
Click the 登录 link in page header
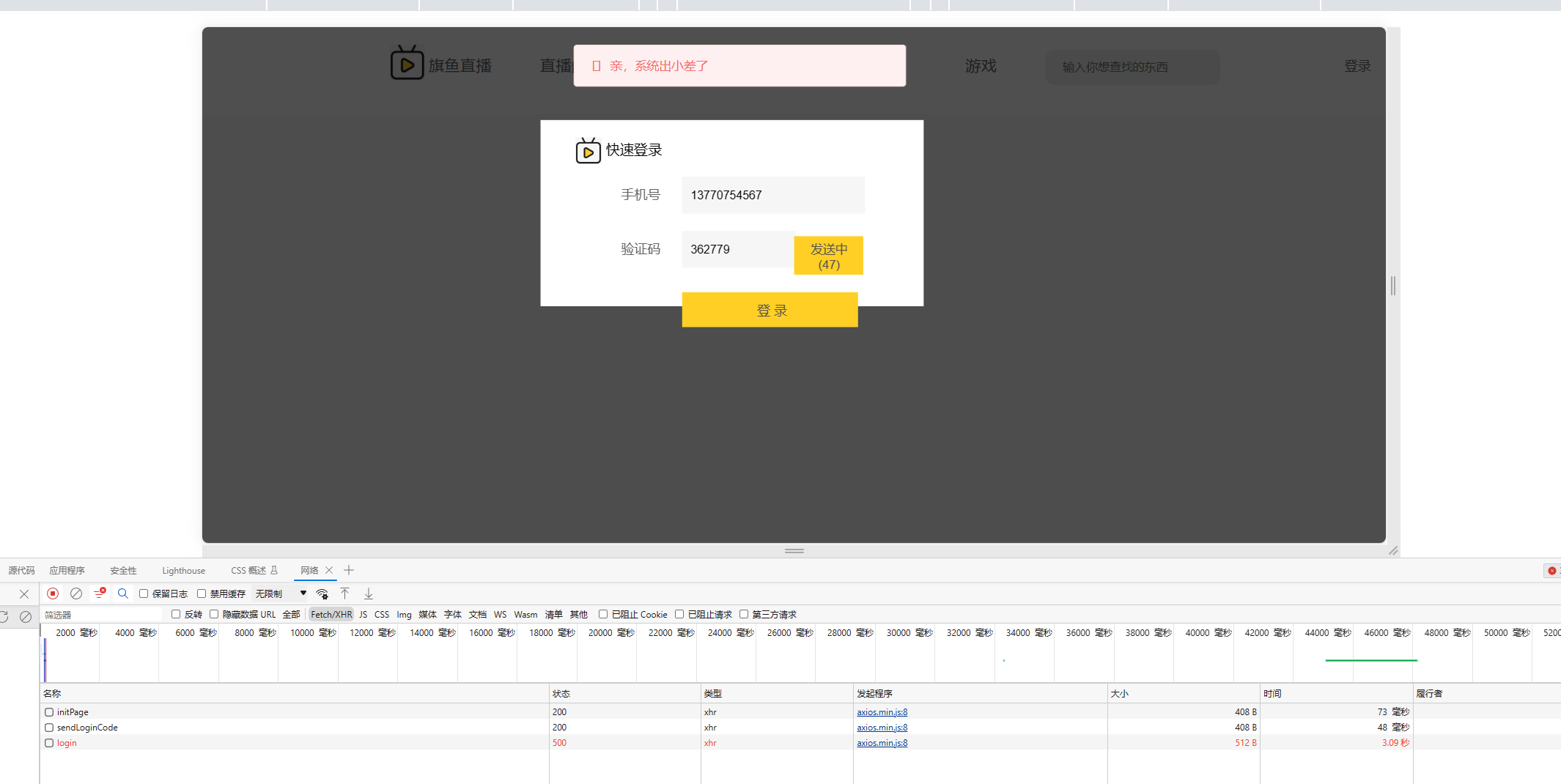pyautogui.click(x=1357, y=66)
